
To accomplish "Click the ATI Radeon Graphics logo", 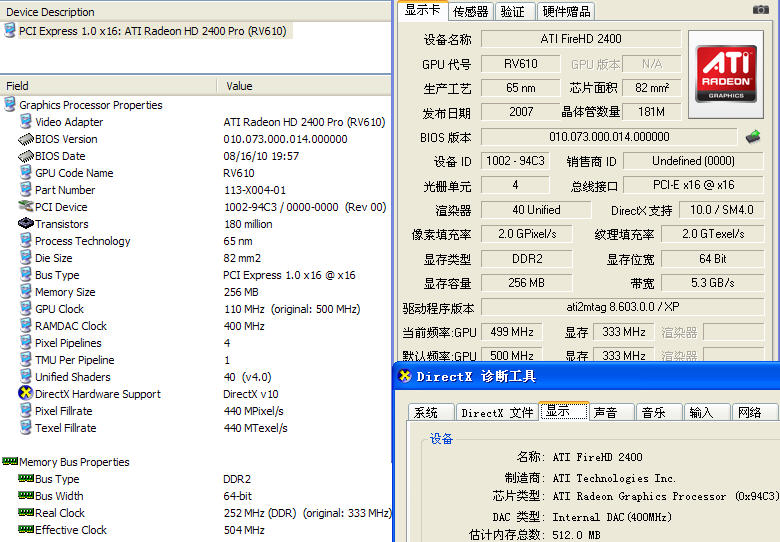I will click(726, 74).
